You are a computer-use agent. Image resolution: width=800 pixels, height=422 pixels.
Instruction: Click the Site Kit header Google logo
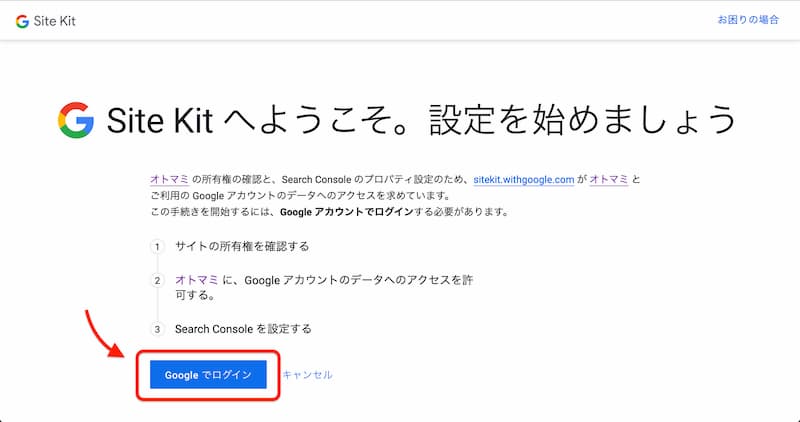[x=22, y=21]
